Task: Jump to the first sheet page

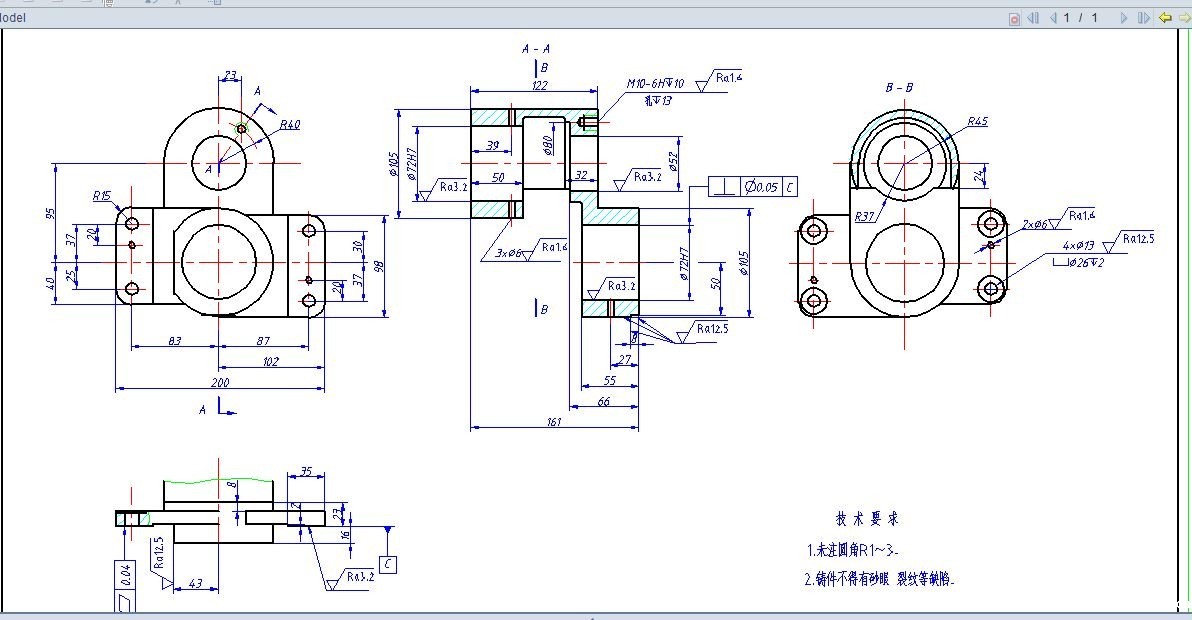Action: (1033, 18)
